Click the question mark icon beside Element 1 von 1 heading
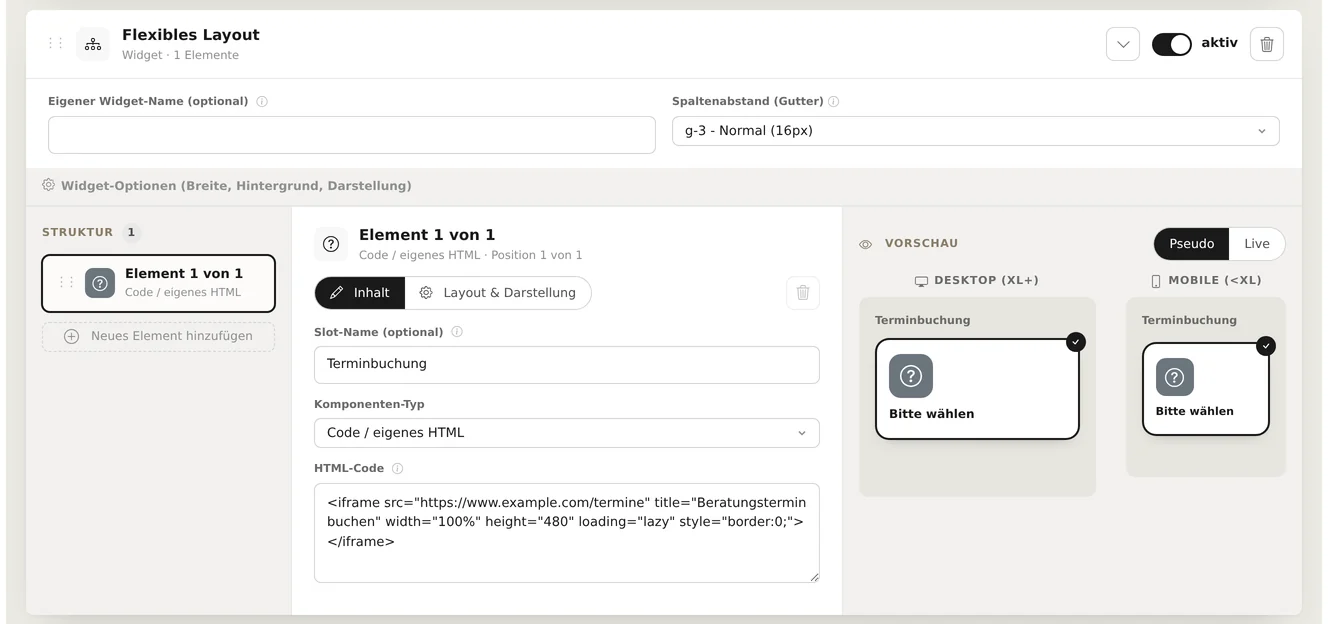Image resolution: width=1328 pixels, height=624 pixels. (x=331, y=244)
